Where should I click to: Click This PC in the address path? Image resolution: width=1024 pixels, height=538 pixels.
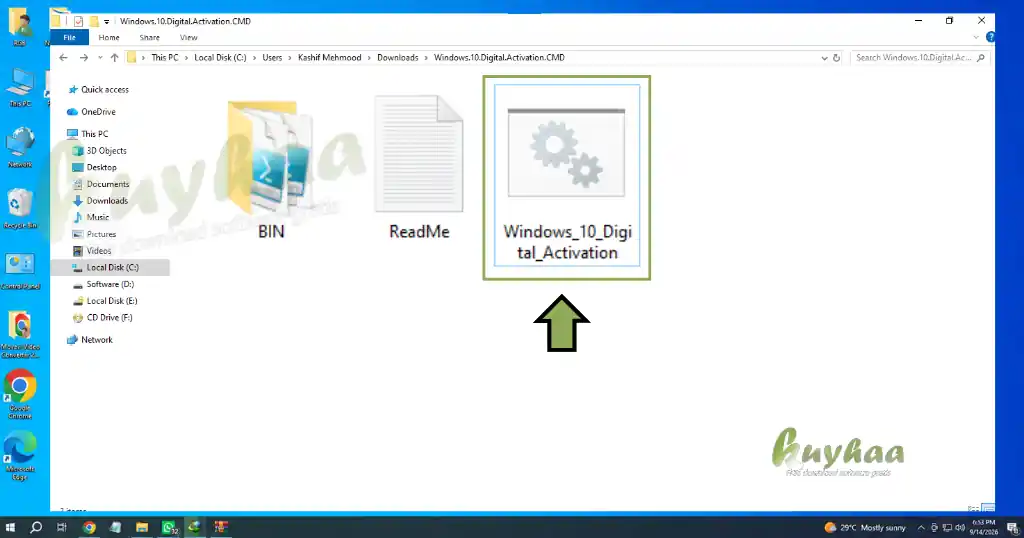(165, 57)
